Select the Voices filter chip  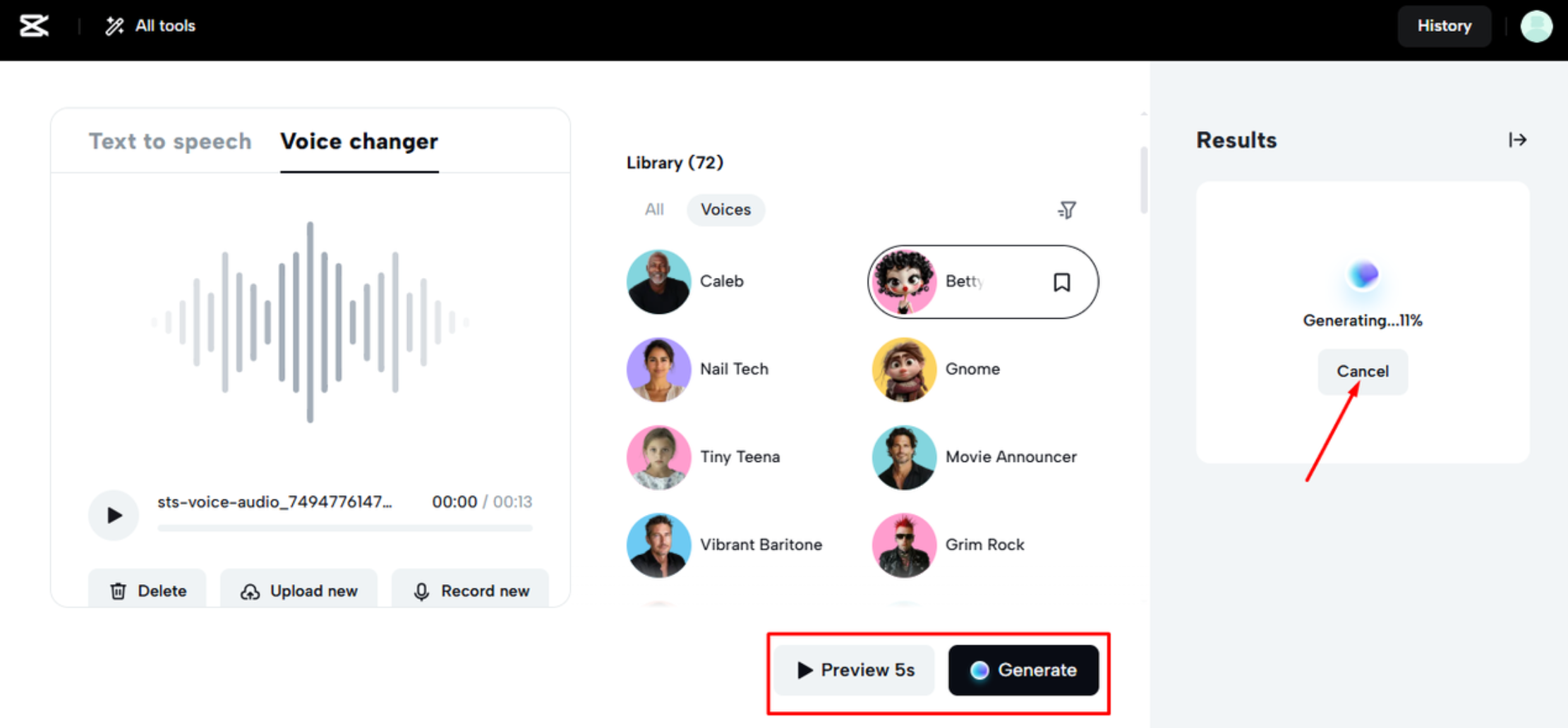pyautogui.click(x=725, y=210)
